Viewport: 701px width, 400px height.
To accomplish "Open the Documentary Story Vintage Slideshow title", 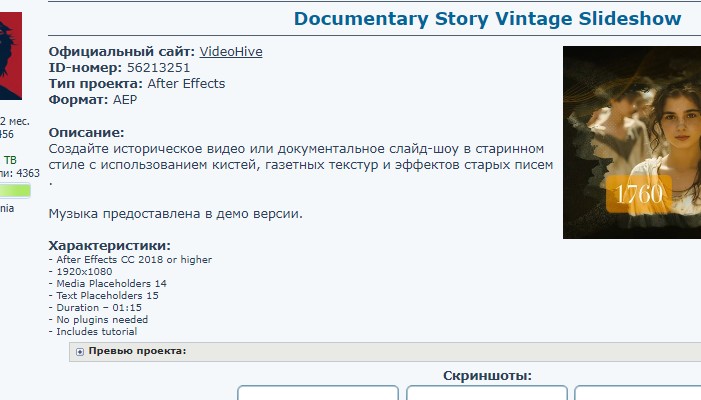I will [x=488, y=19].
